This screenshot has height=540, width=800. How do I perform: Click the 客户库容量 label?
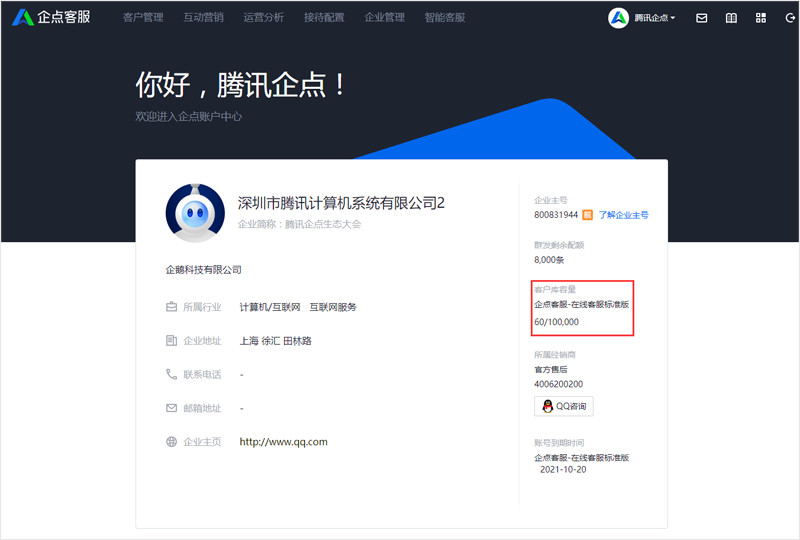555,289
